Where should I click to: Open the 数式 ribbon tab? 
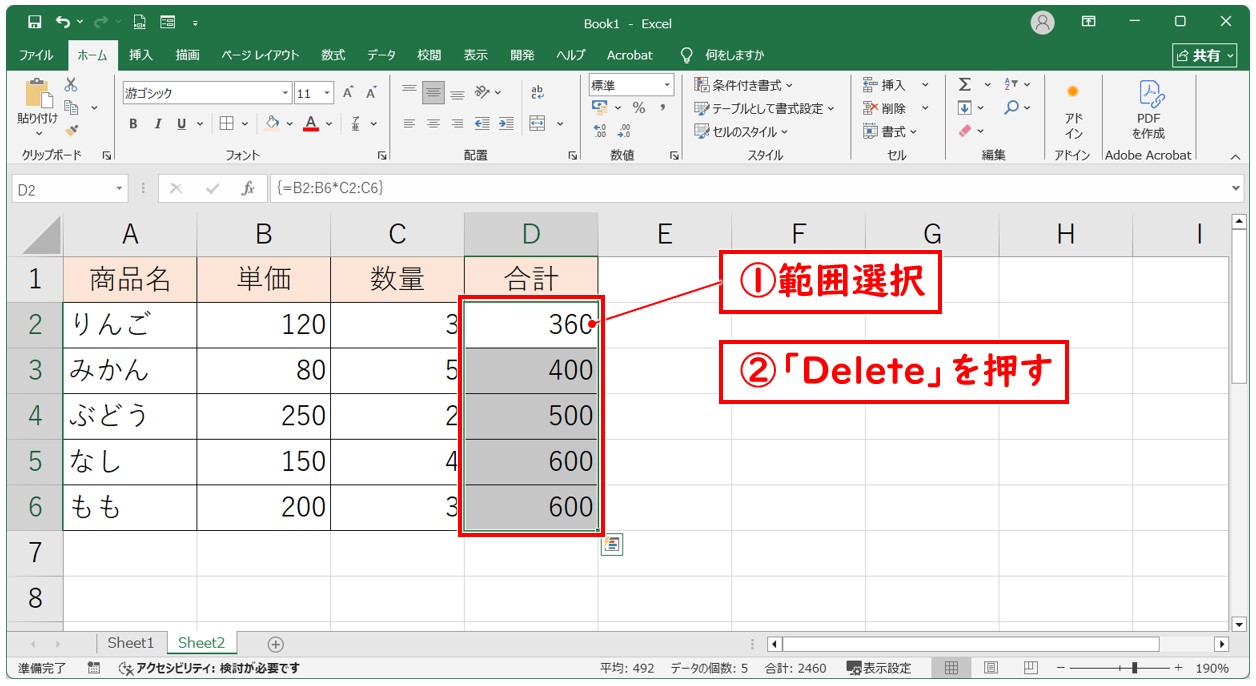(333, 55)
